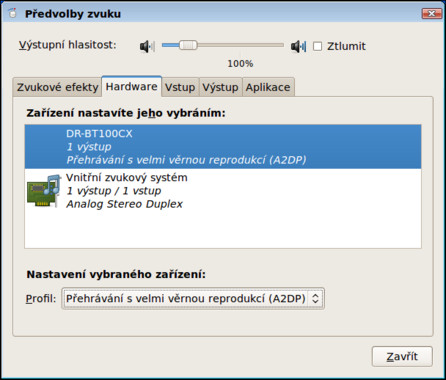446x380 pixels.
Task: Click the Zavřít button
Action: pos(402,356)
